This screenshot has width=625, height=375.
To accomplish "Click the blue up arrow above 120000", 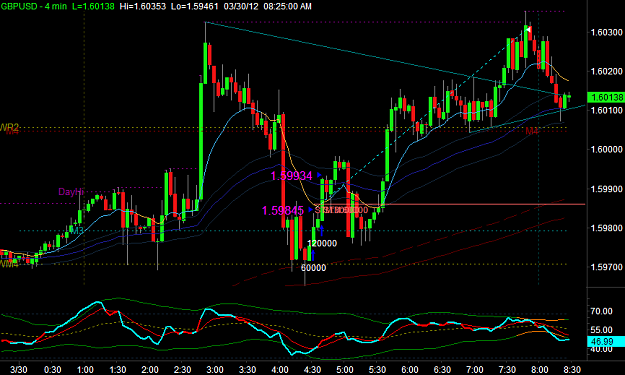I will (x=321, y=230).
